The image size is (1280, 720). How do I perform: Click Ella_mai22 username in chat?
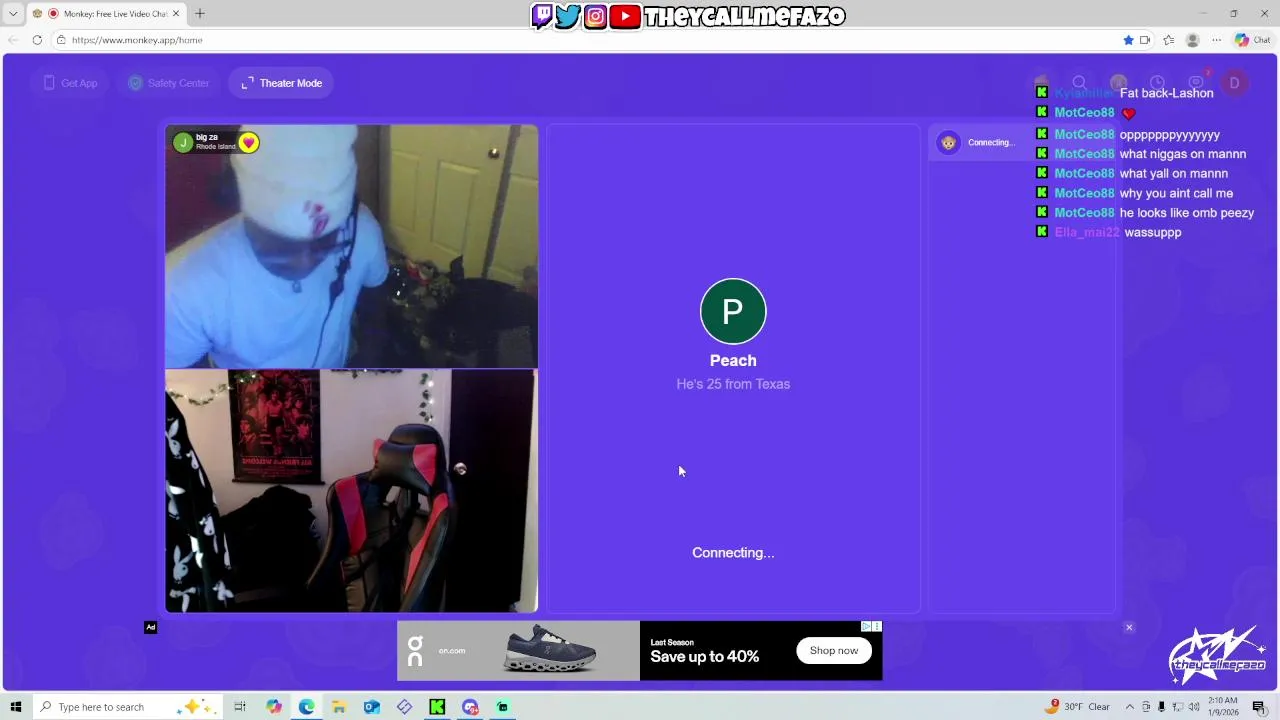(x=1087, y=232)
